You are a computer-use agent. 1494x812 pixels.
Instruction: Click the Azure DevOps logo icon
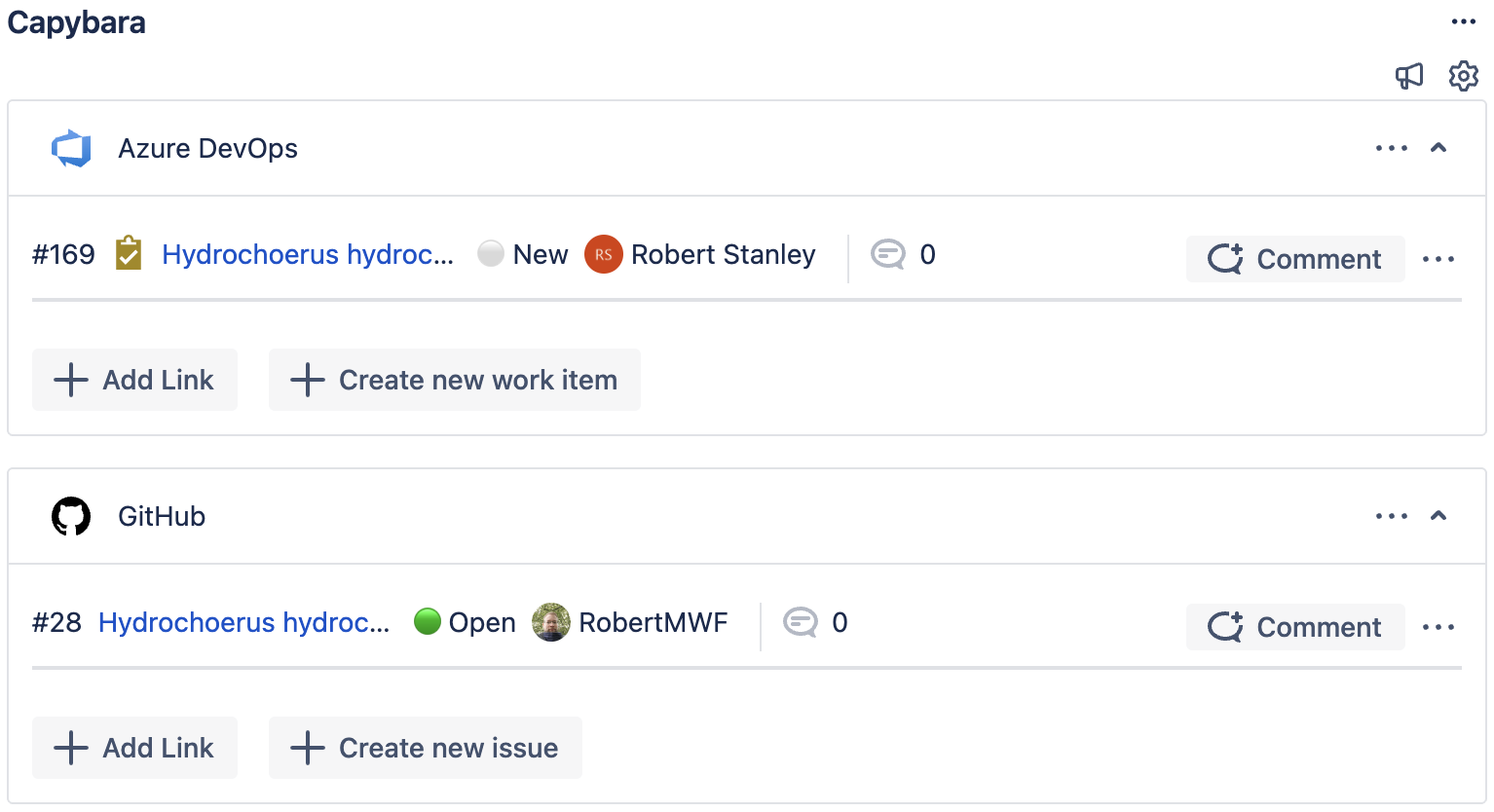coord(71,149)
